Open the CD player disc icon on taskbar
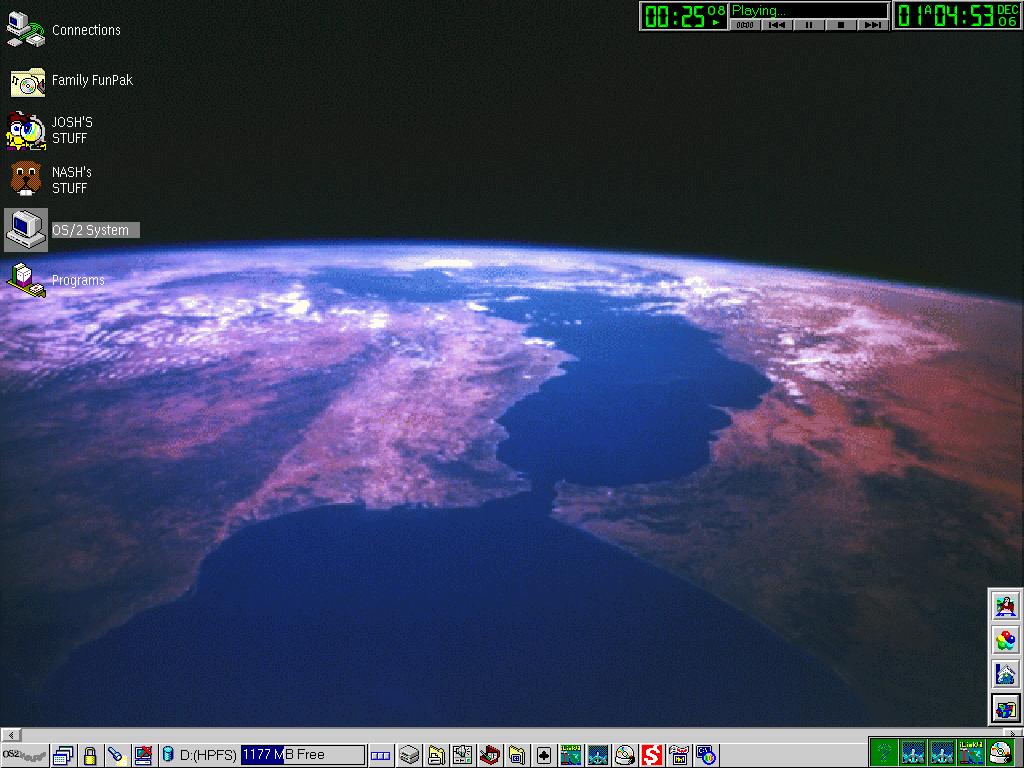The width and height of the screenshot is (1024, 768). (625, 756)
